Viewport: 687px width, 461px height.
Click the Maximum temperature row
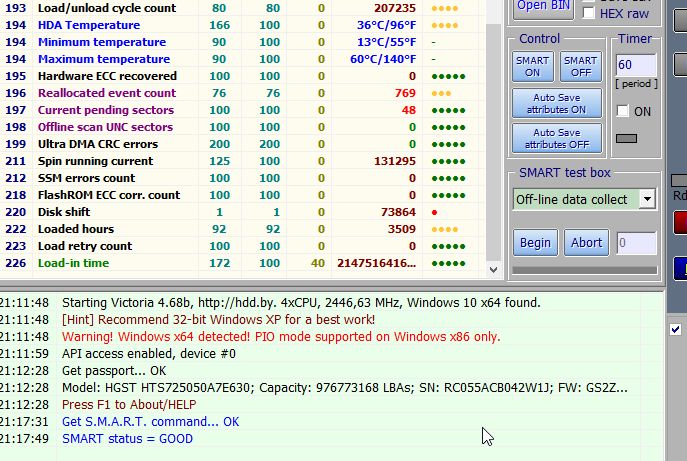pyautogui.click(x=241, y=59)
